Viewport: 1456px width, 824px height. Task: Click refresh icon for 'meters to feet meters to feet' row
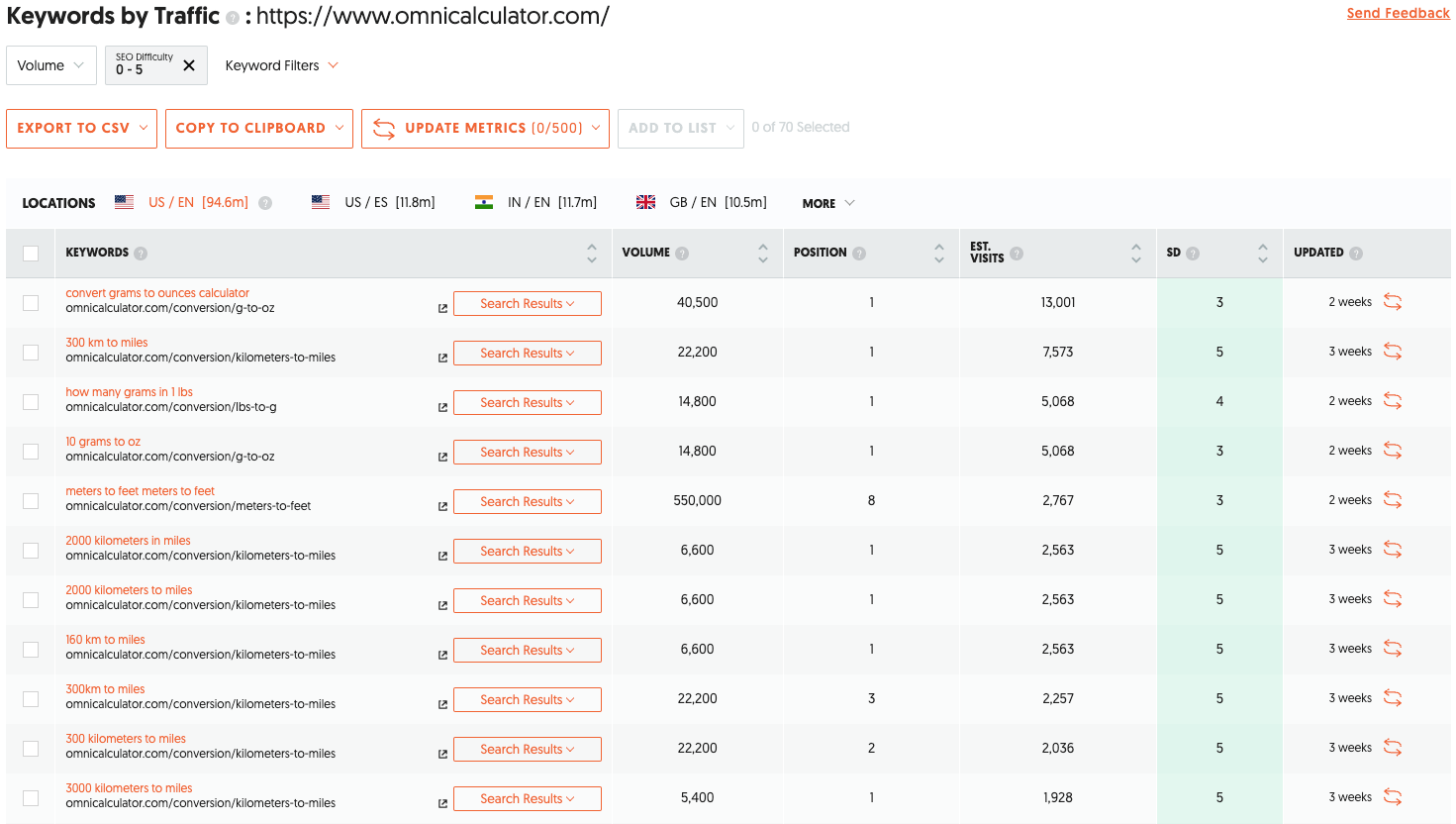click(x=1393, y=500)
